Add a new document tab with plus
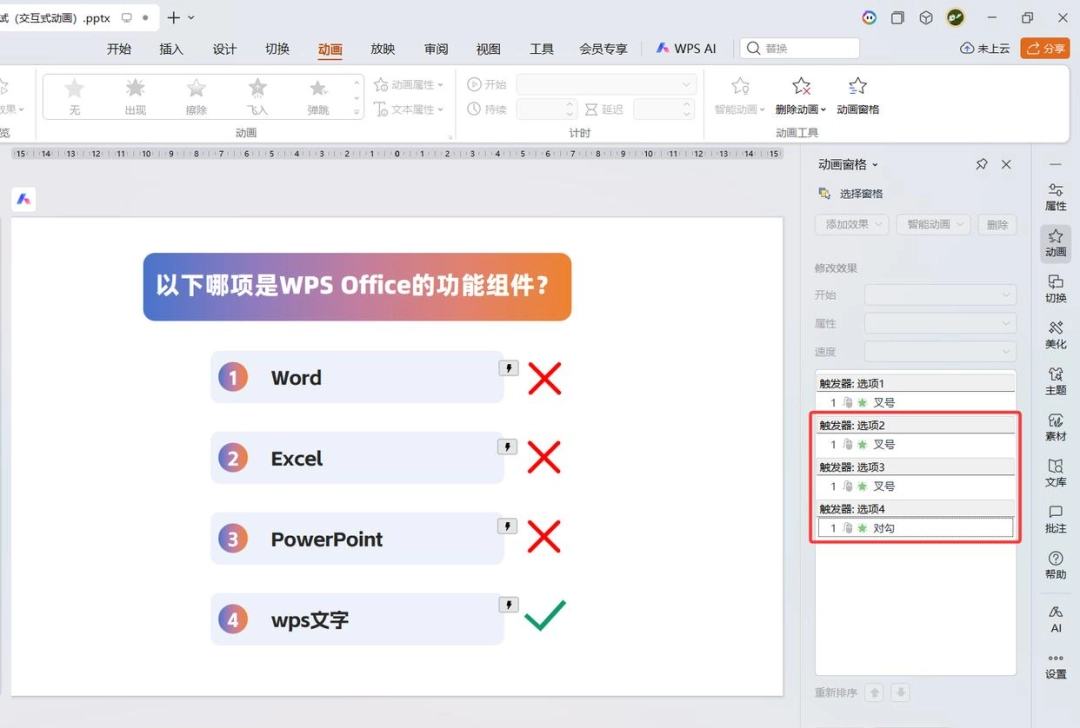1080x728 pixels. tap(174, 18)
